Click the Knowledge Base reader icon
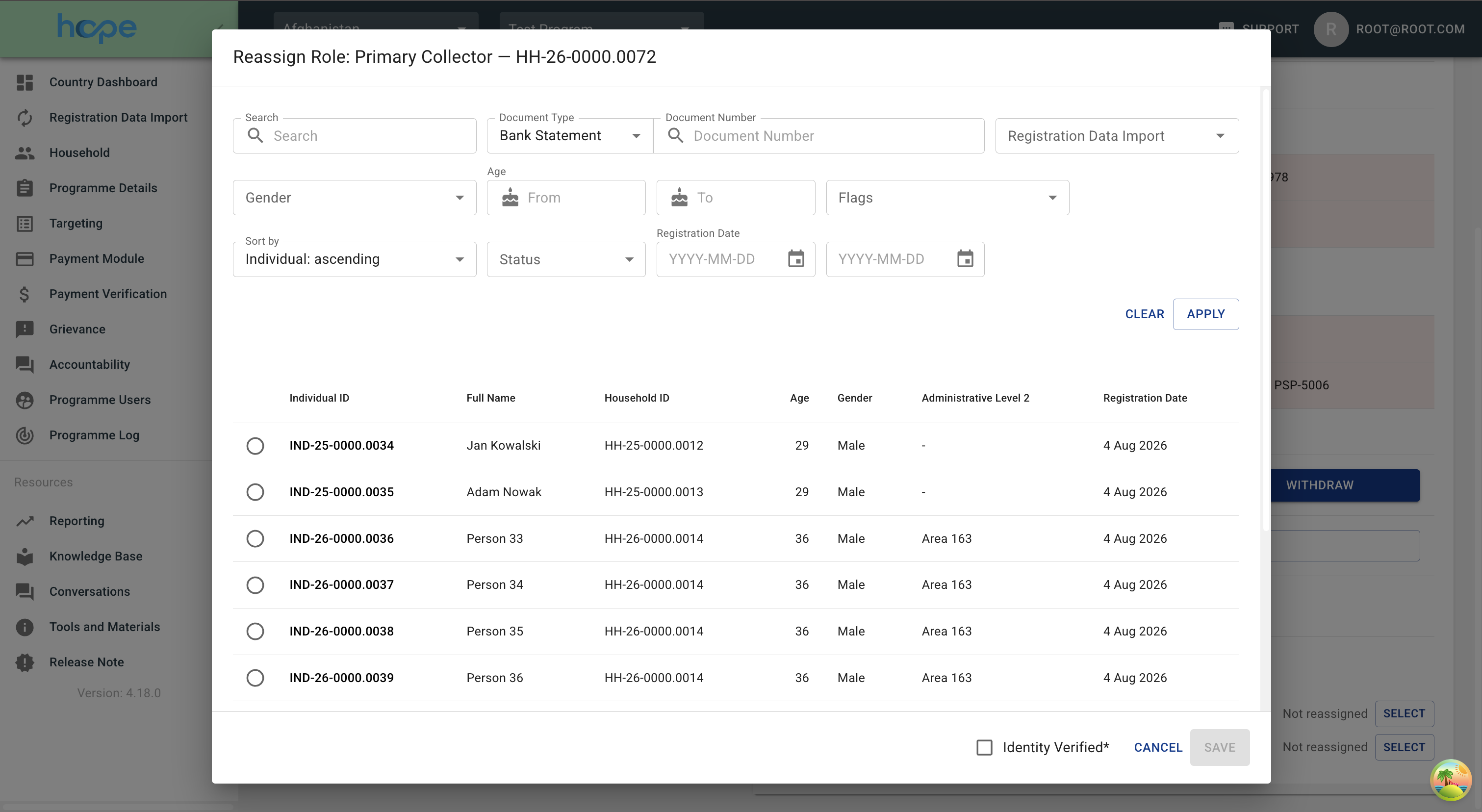The width and height of the screenshot is (1482, 812). pyautogui.click(x=25, y=556)
